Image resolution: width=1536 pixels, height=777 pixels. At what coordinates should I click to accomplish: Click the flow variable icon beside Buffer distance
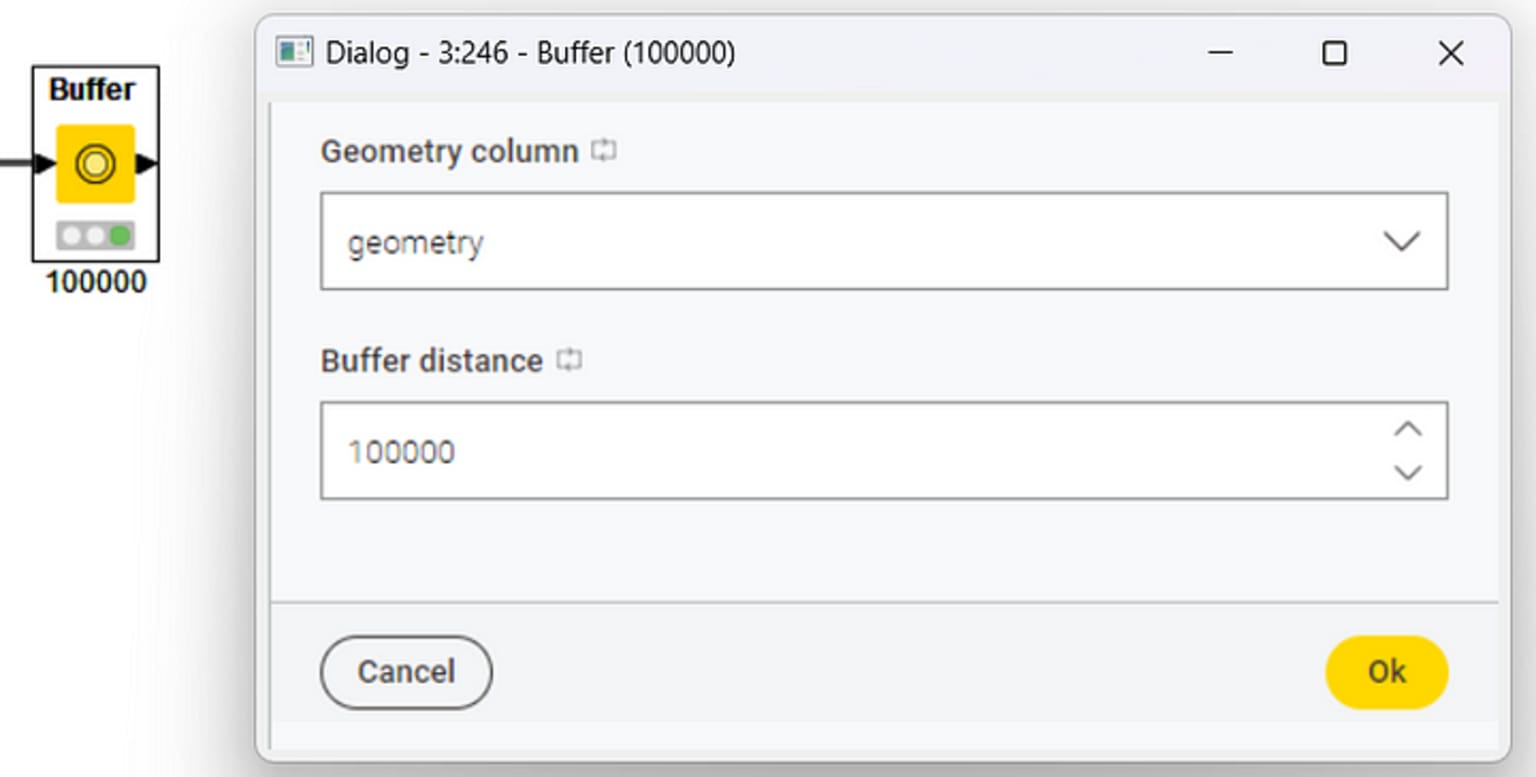click(x=571, y=359)
